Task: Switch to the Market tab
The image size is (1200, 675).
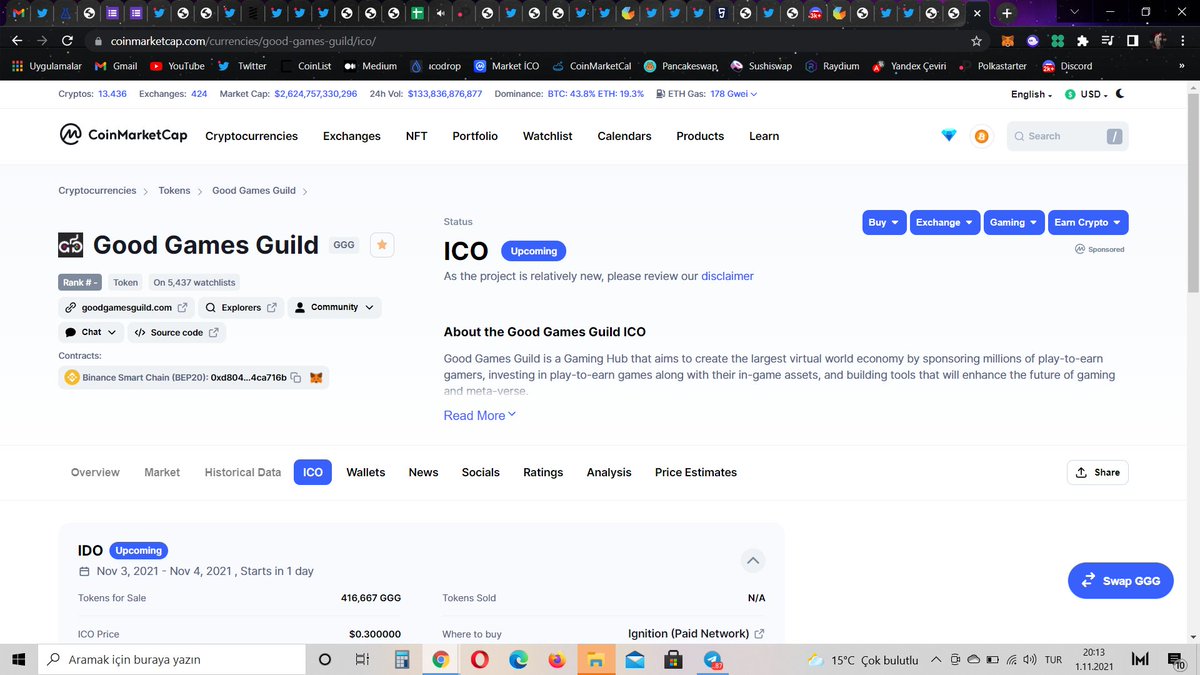Action: click(x=162, y=472)
